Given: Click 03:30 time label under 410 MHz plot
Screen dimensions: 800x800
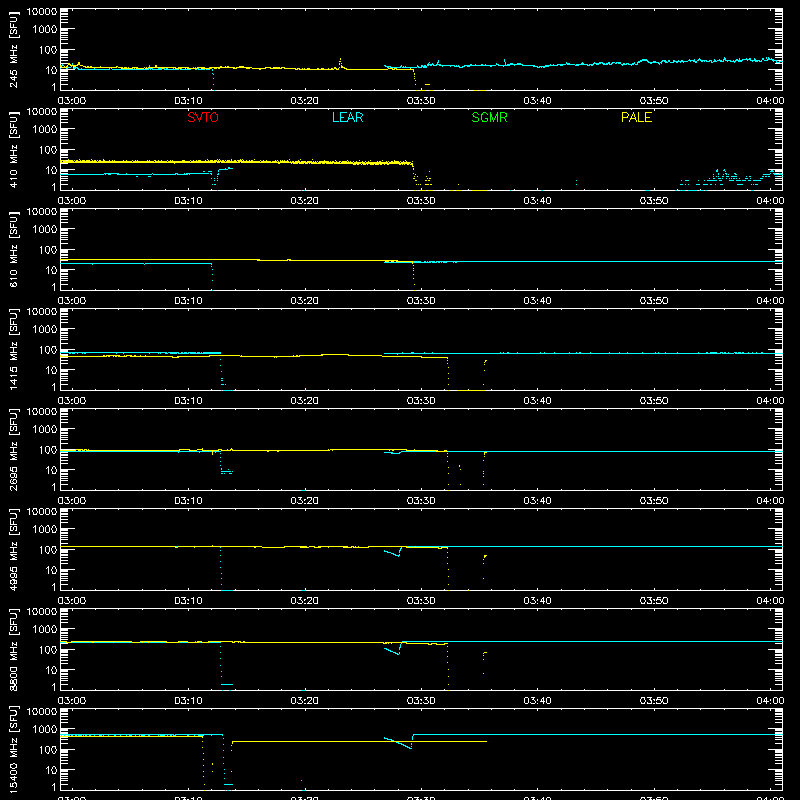Looking at the screenshot, I should [421, 201].
